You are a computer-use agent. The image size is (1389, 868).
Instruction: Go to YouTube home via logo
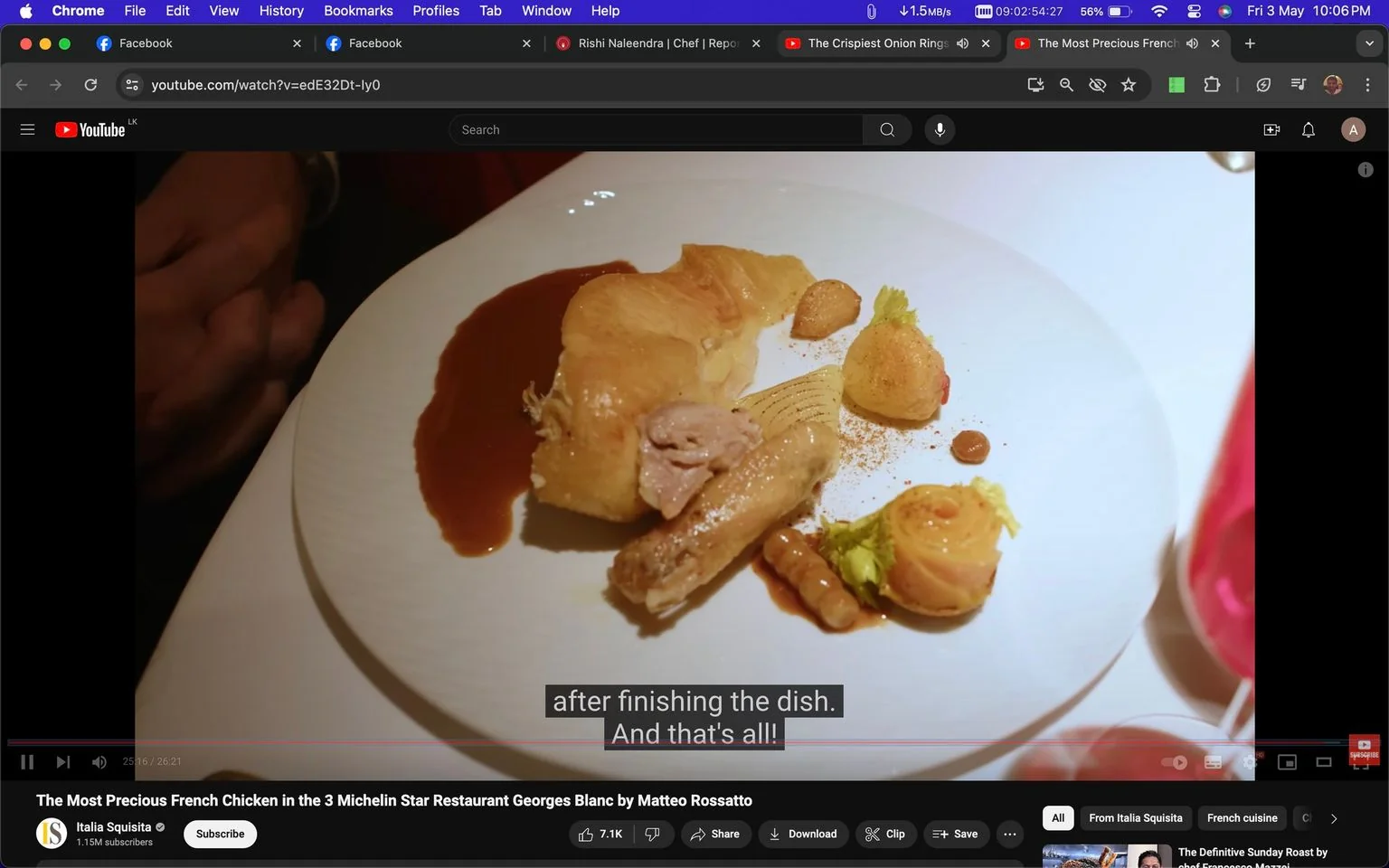pos(90,129)
